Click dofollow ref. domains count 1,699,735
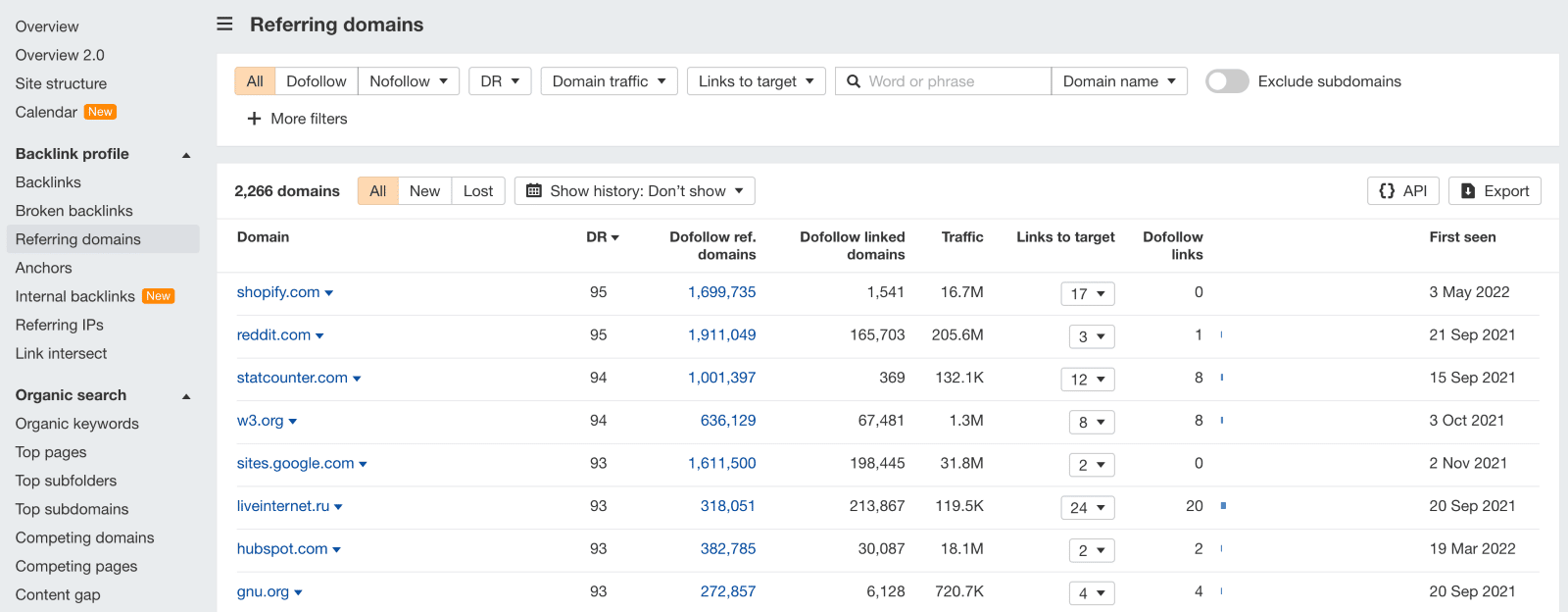Image resolution: width=1568 pixels, height=612 pixels. (x=721, y=292)
